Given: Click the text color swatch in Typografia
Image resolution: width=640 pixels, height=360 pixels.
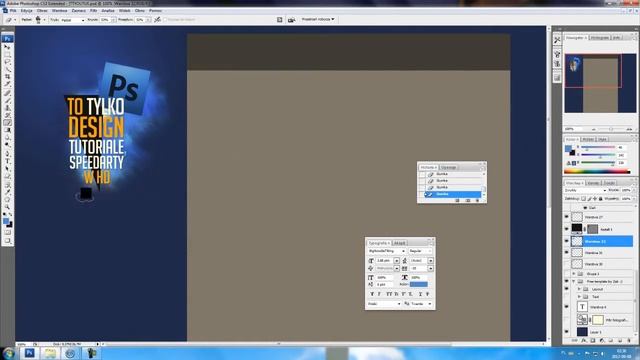Looking at the screenshot, I should [x=419, y=284].
